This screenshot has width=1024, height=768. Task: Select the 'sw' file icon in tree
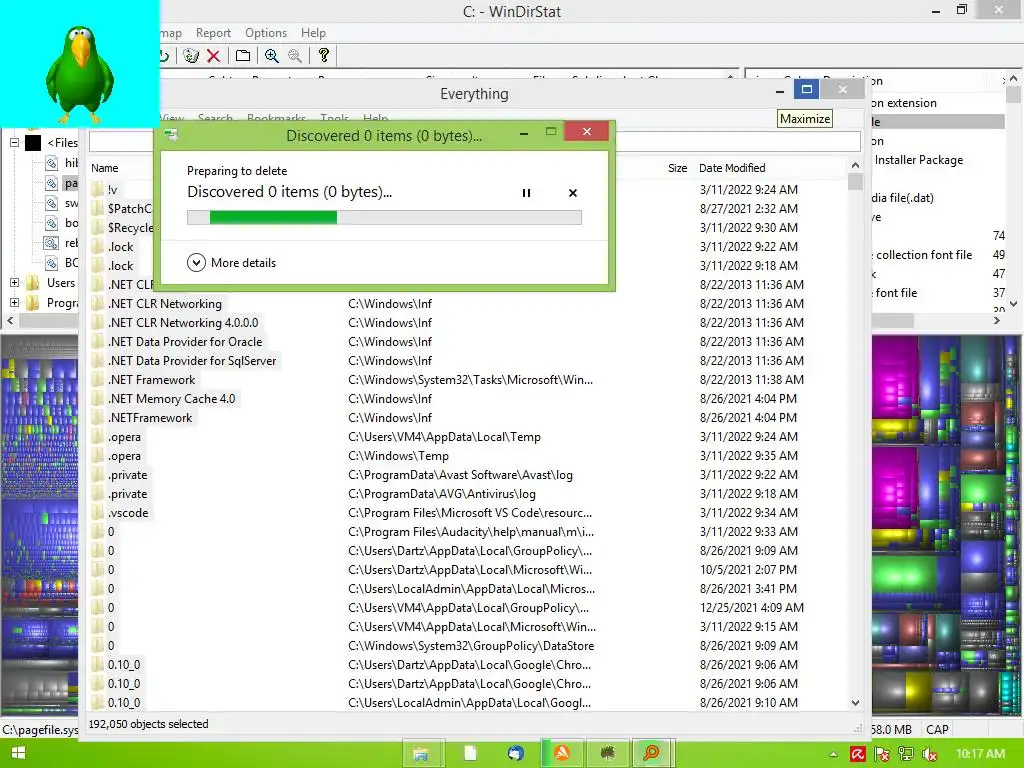(x=52, y=203)
